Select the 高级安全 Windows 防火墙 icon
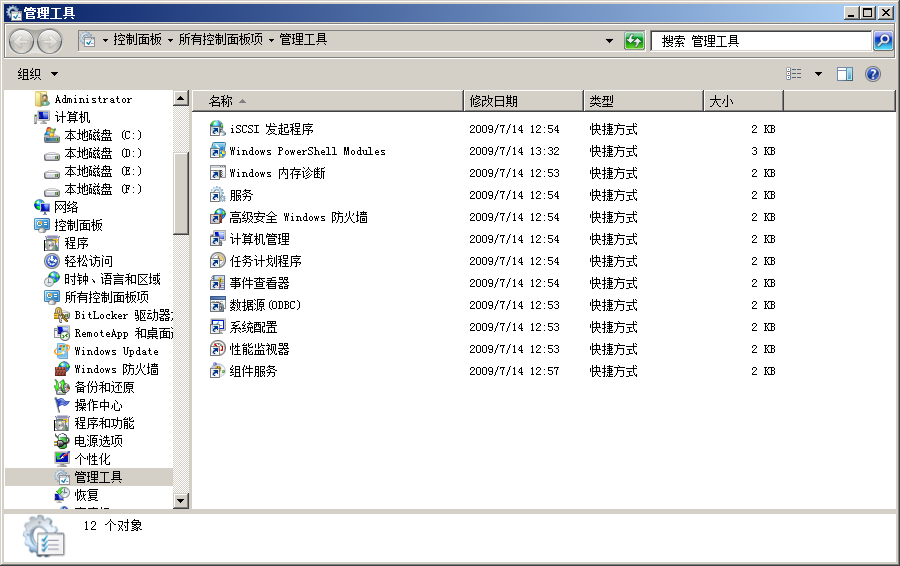 coord(217,217)
